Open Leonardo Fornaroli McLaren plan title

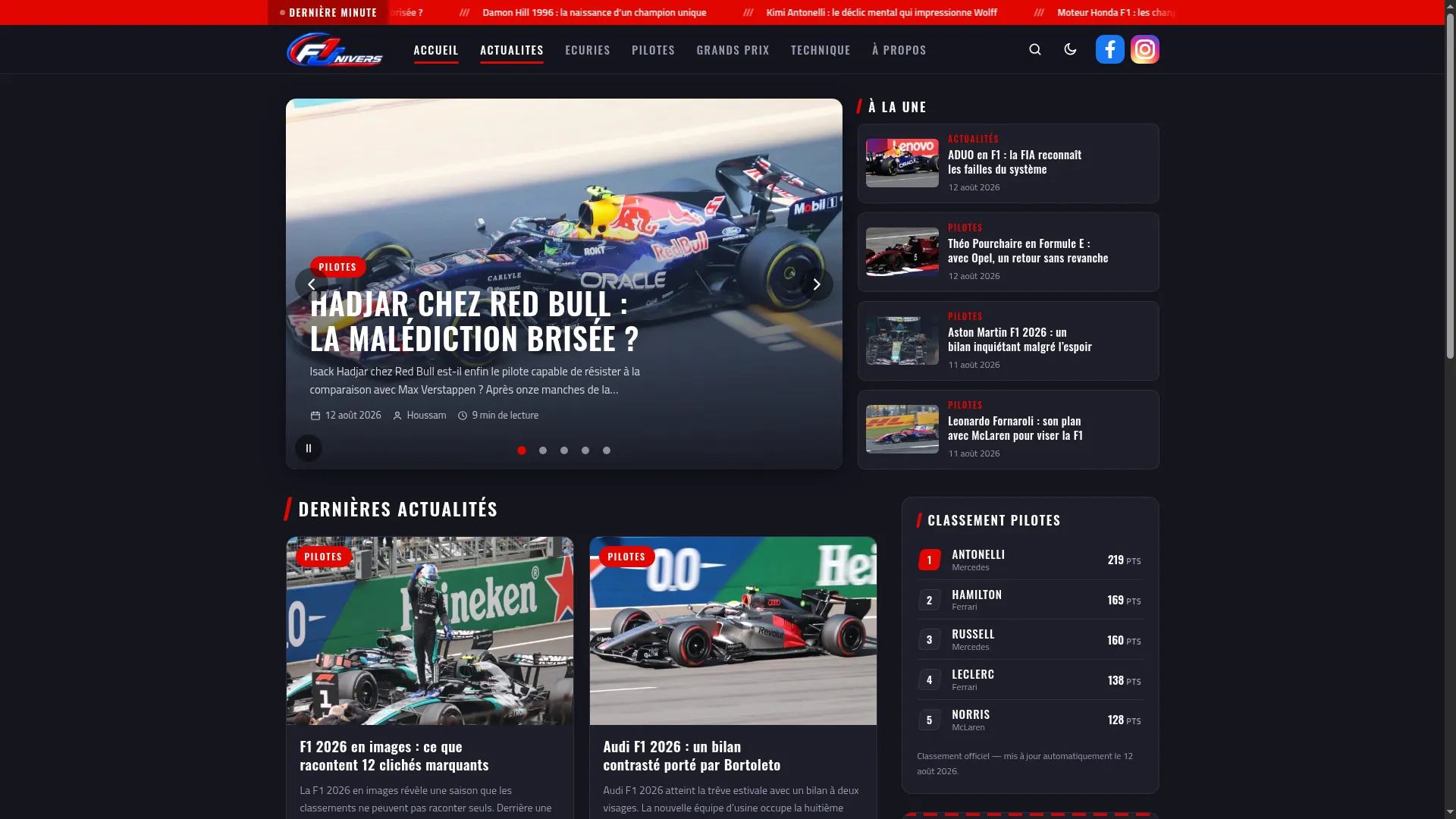[x=1015, y=428]
